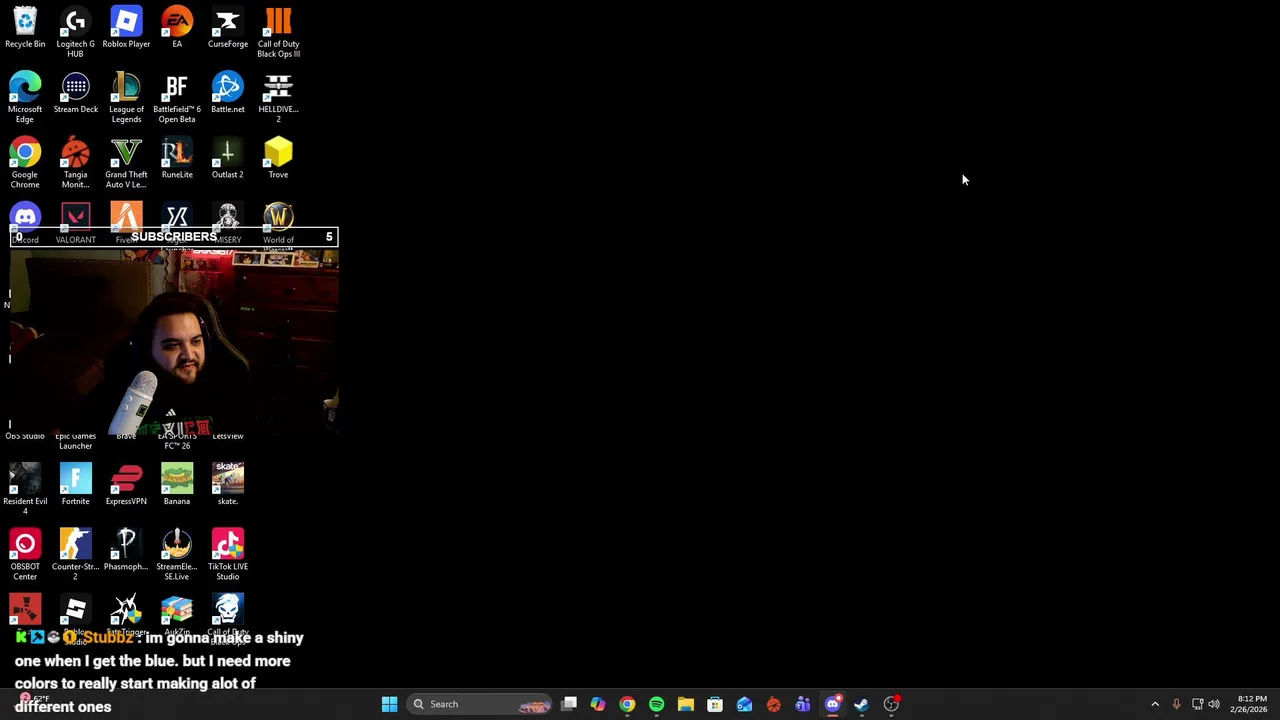Open FiveM desktop shortcut
The height and width of the screenshot is (720, 1280).
coord(126,222)
